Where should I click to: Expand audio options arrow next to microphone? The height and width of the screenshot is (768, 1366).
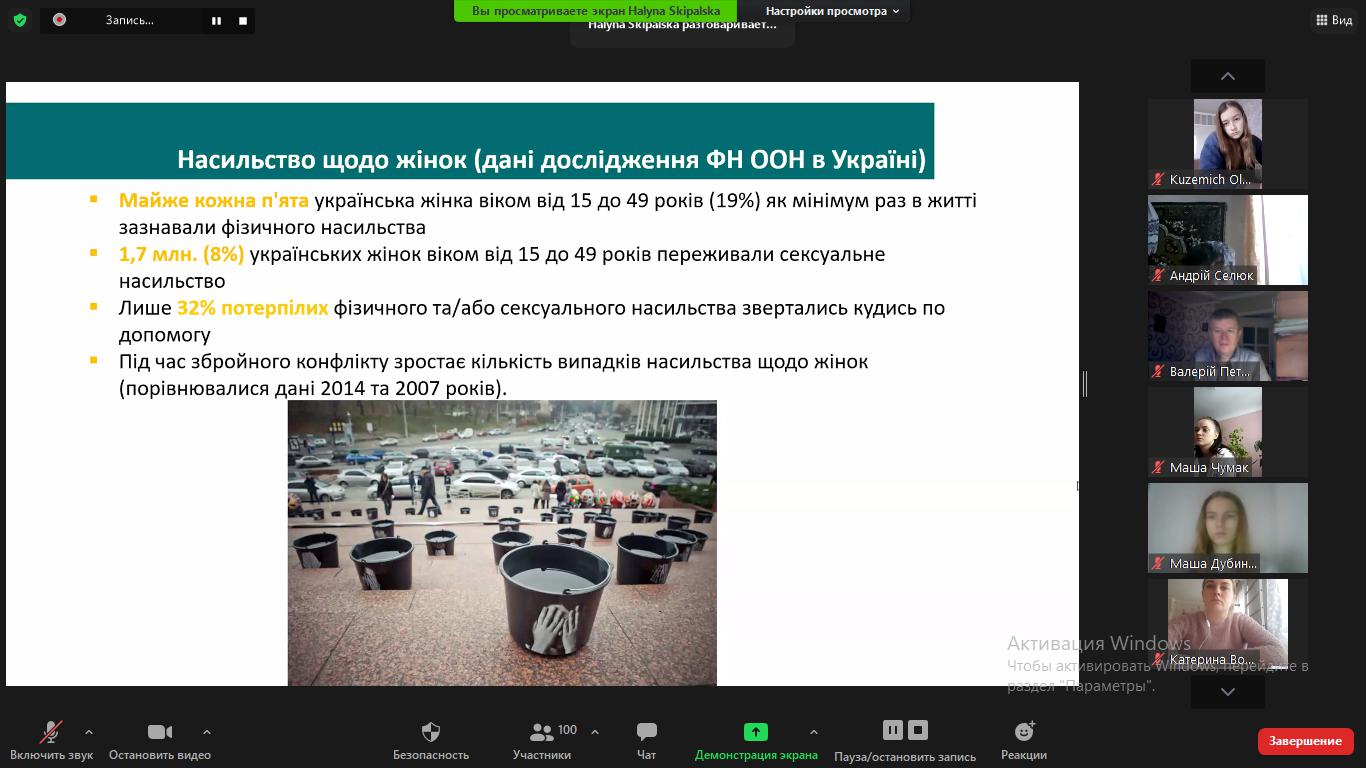(x=89, y=732)
